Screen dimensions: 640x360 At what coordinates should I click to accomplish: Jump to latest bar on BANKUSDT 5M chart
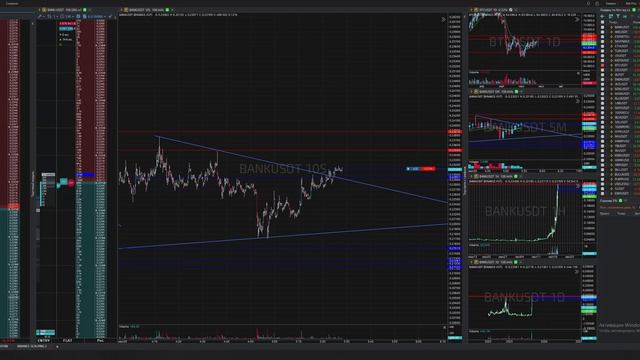coord(577,101)
